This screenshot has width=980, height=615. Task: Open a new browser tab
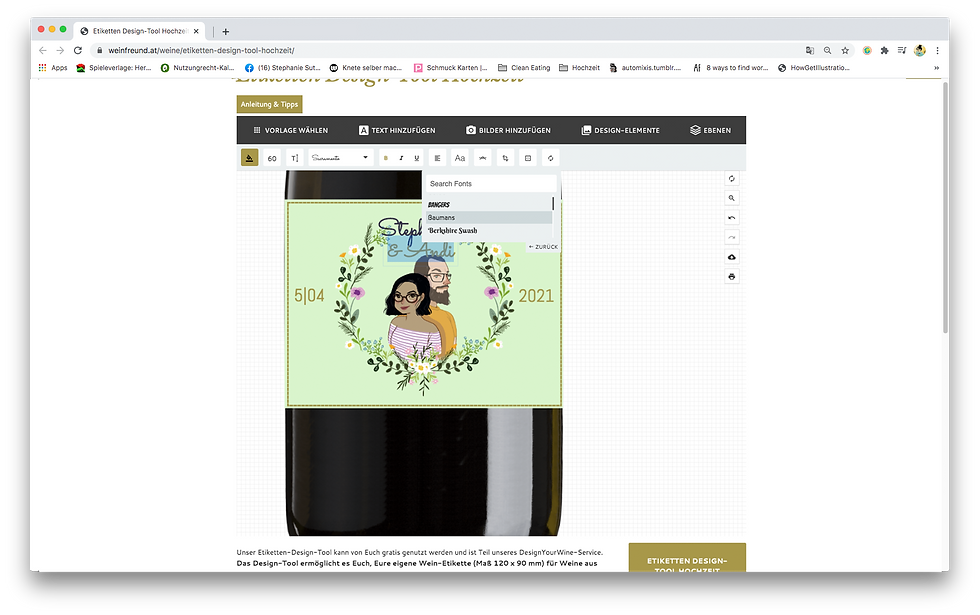pyautogui.click(x=226, y=31)
